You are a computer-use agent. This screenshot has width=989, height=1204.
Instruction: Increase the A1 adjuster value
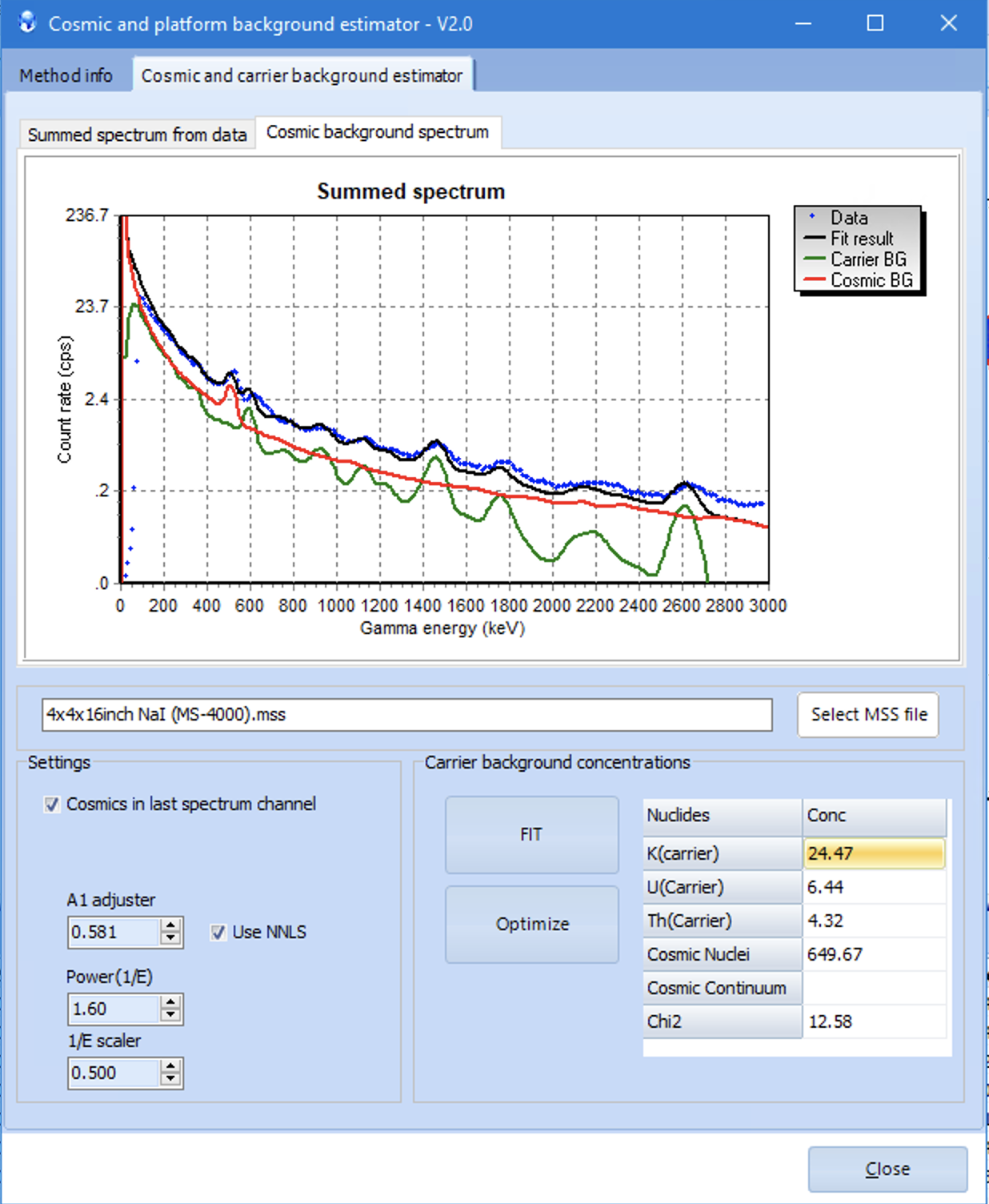click(170, 925)
